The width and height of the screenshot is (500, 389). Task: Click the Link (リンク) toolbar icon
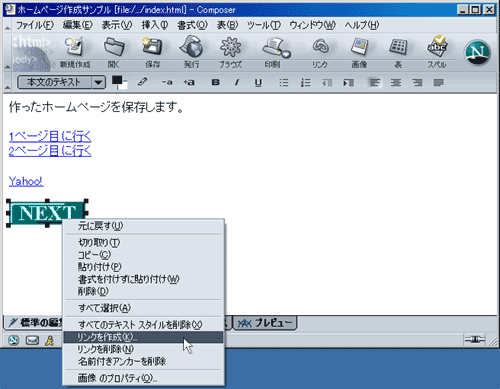pos(320,47)
